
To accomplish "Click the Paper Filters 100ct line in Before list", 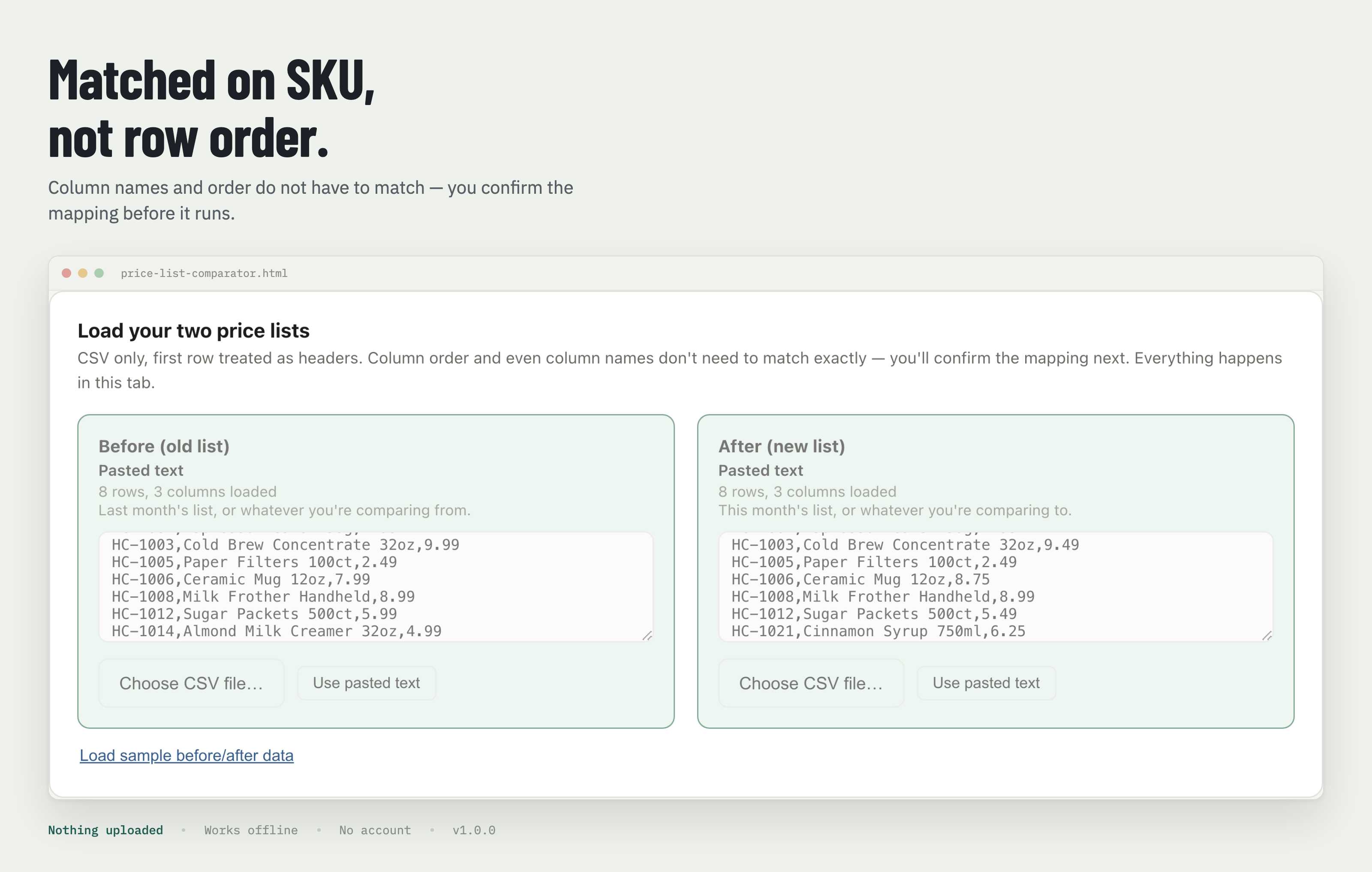I will point(254,562).
